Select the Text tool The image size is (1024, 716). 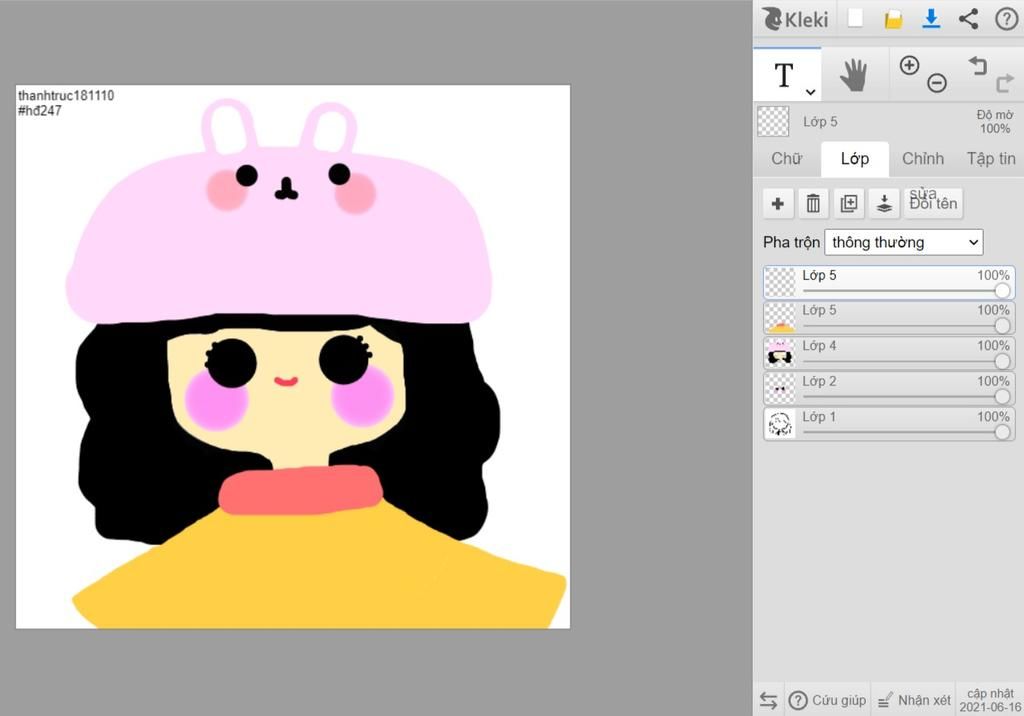click(784, 75)
